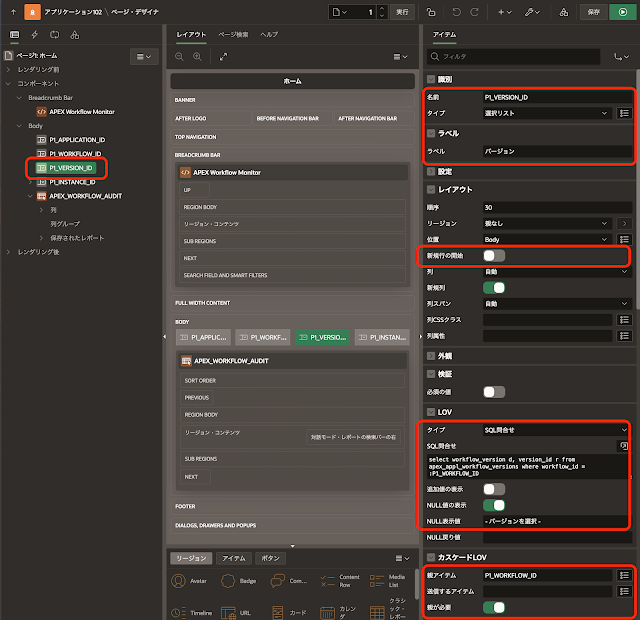Open the SQL問合せ code editor icon
Screen dimensions: 640x620
[x=624, y=446]
